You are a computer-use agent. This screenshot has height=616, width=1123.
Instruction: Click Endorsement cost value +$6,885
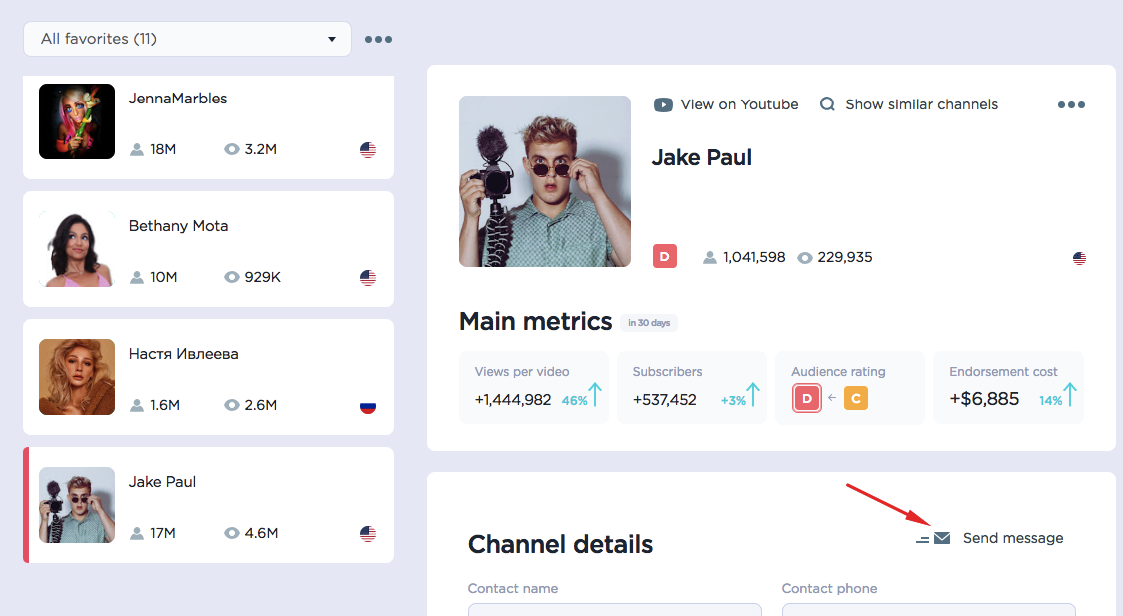click(x=984, y=399)
